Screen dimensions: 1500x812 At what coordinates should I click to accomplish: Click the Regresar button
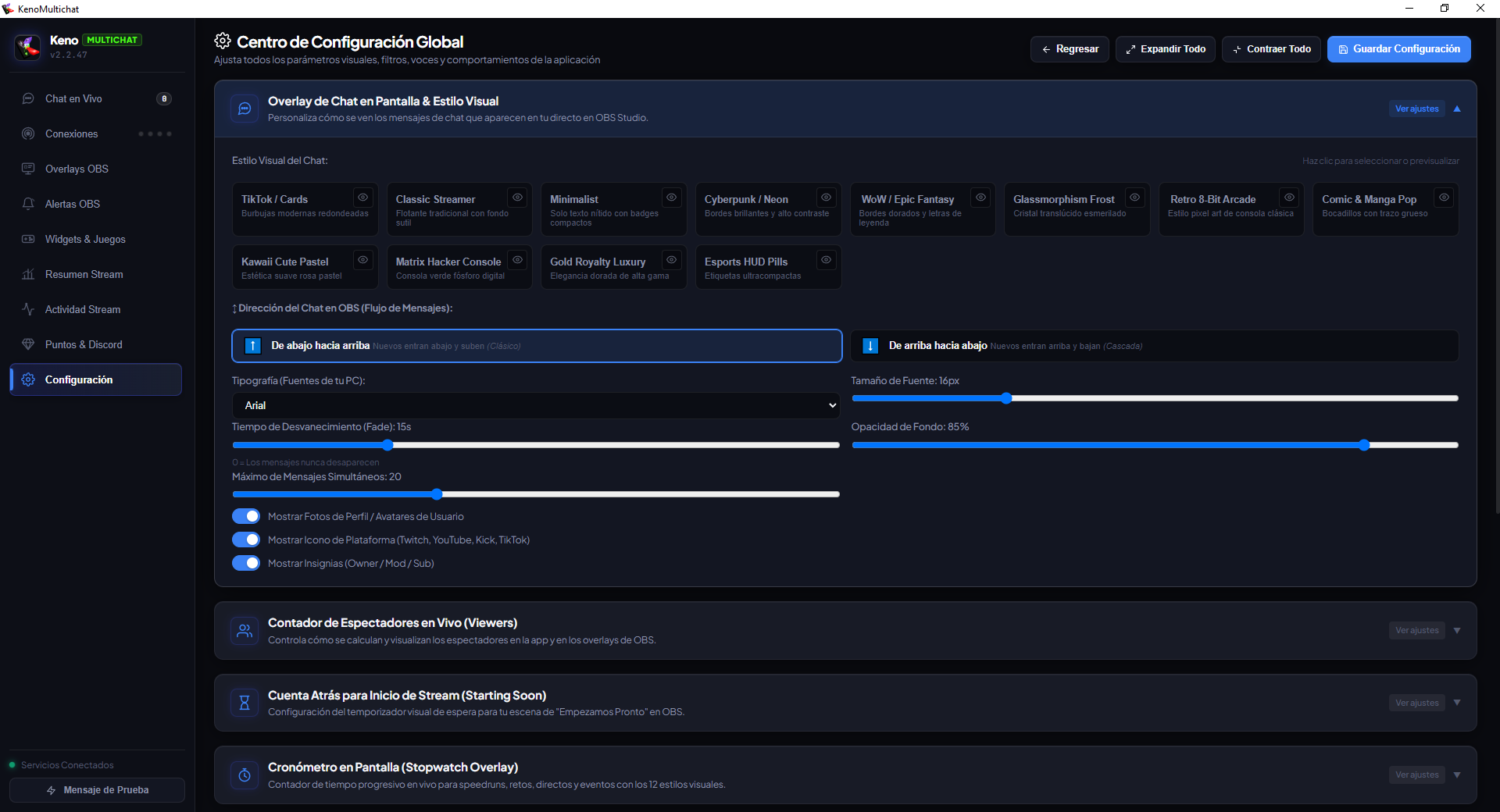[1070, 49]
